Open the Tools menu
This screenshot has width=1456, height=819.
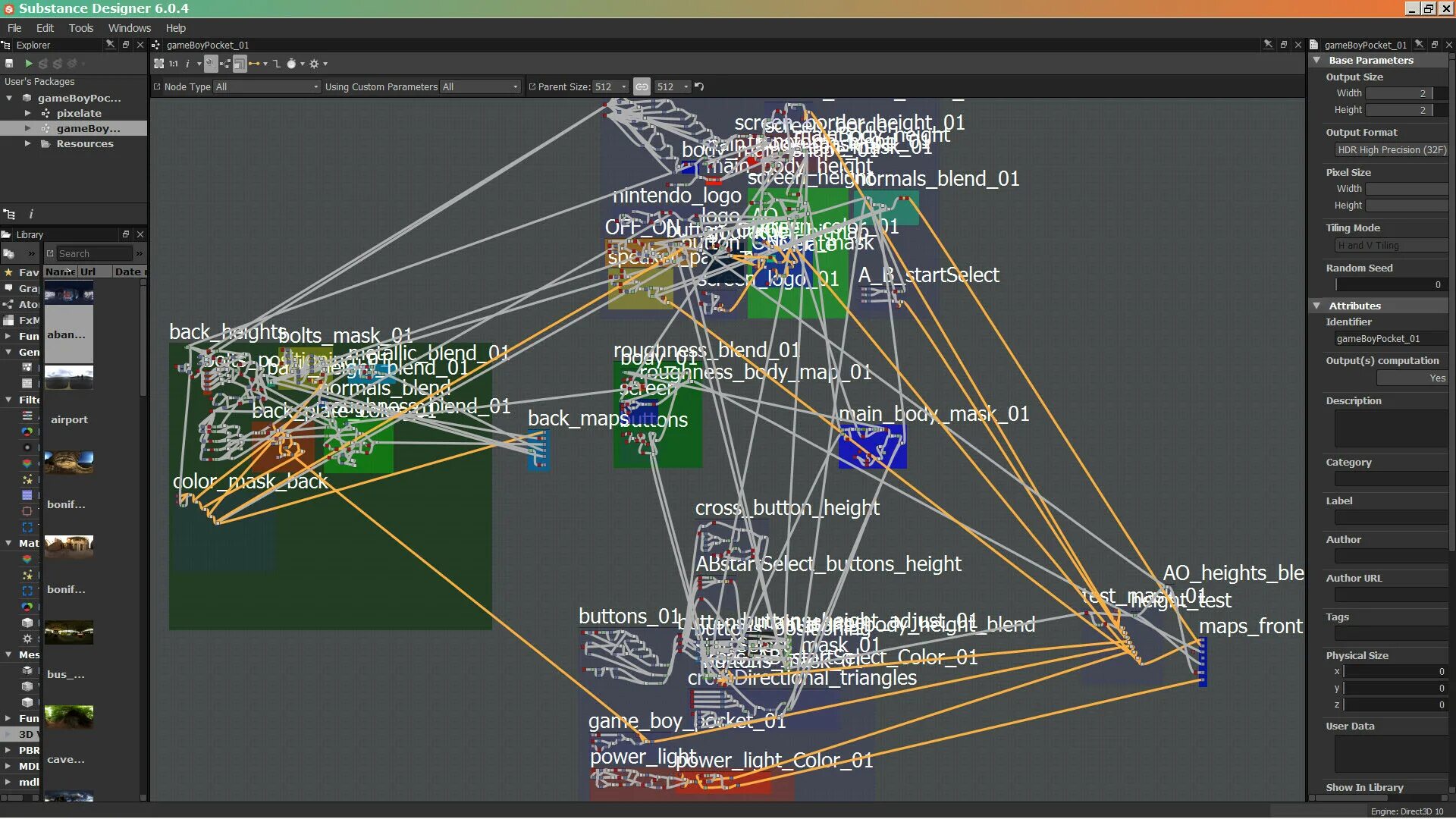pos(81,28)
